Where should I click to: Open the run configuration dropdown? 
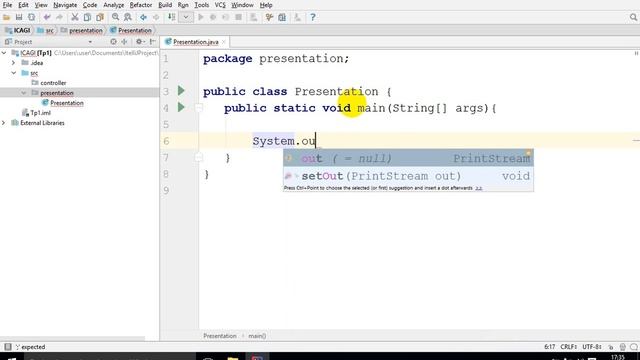186,17
